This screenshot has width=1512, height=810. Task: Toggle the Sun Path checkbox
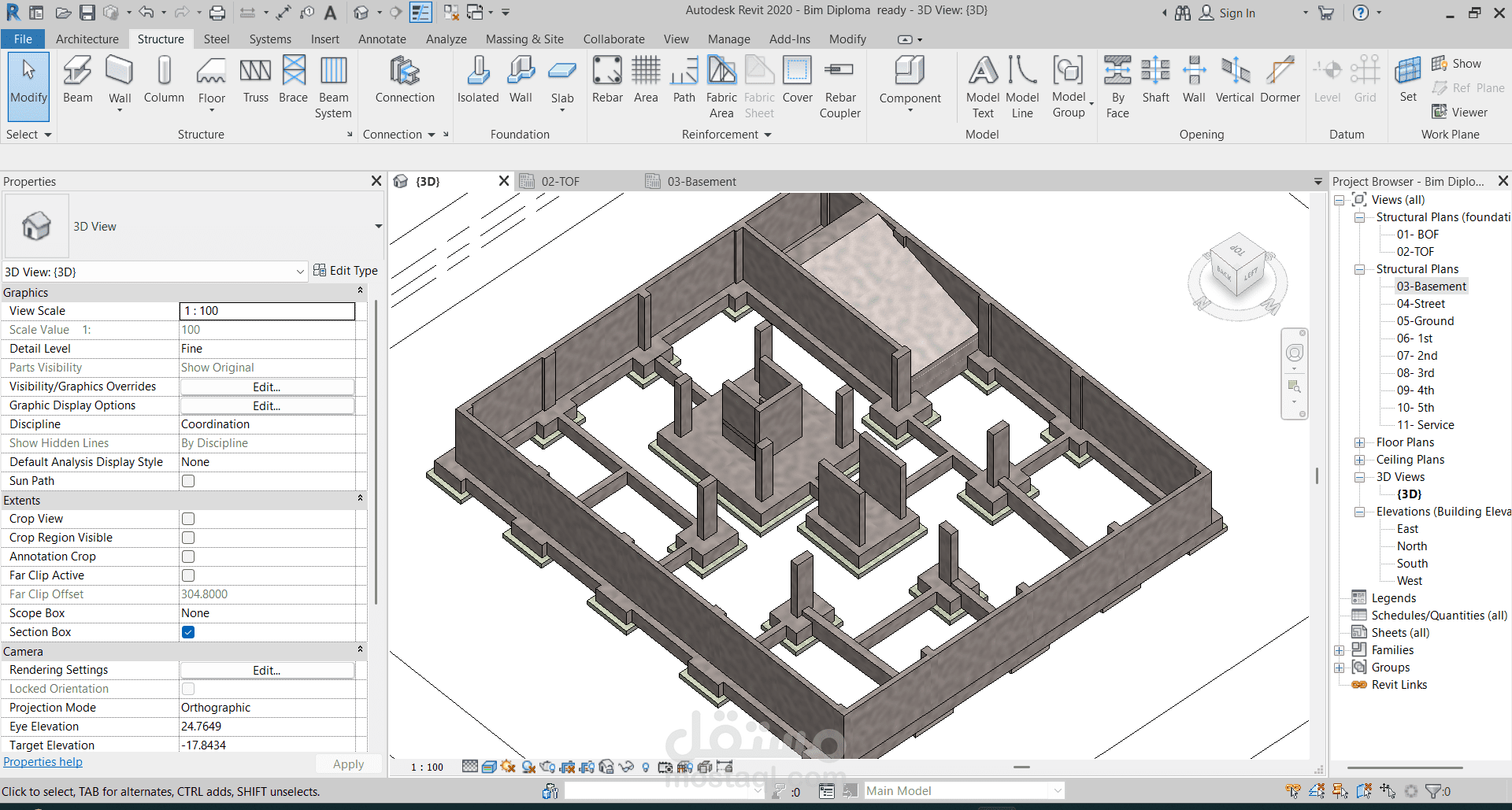tap(188, 481)
